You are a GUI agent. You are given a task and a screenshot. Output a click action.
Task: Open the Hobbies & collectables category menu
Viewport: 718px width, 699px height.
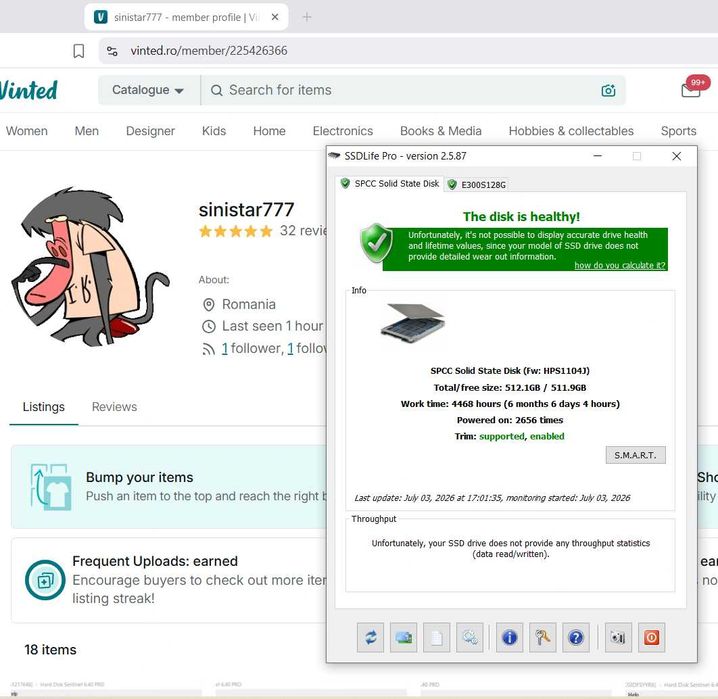coord(571,131)
